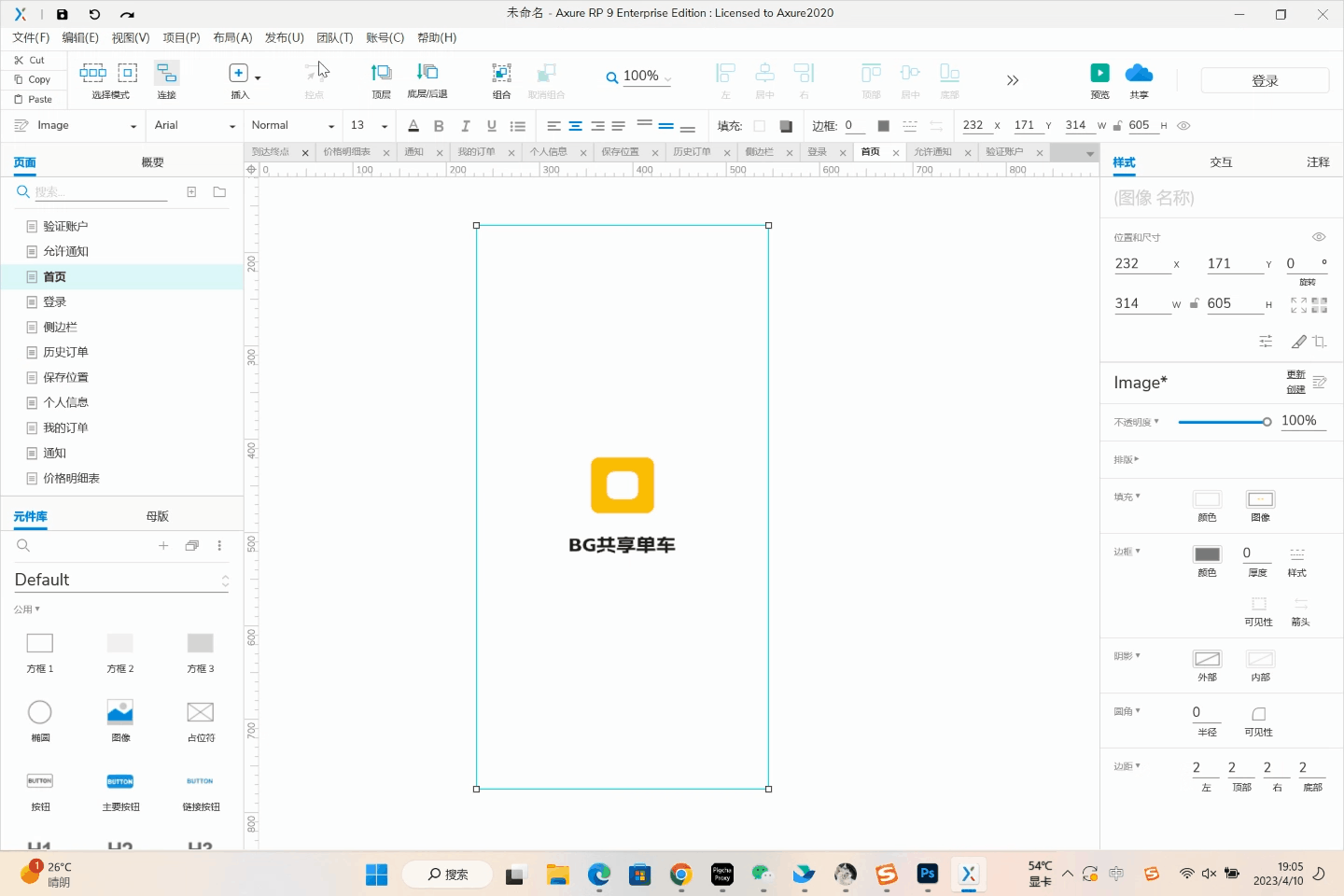Click the page search field

pos(100,192)
